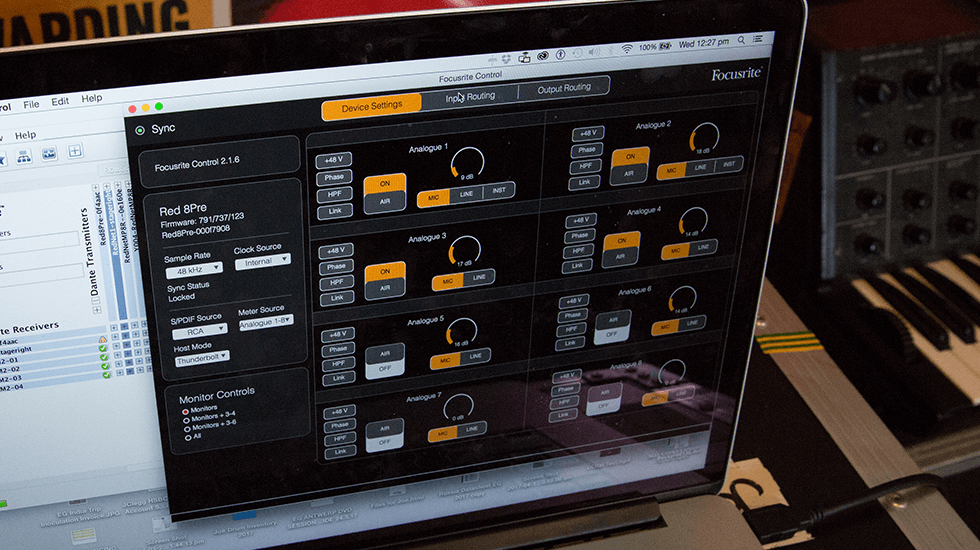The width and height of the screenshot is (980, 550).
Task: Open the Output Routing tab
Action: point(564,88)
